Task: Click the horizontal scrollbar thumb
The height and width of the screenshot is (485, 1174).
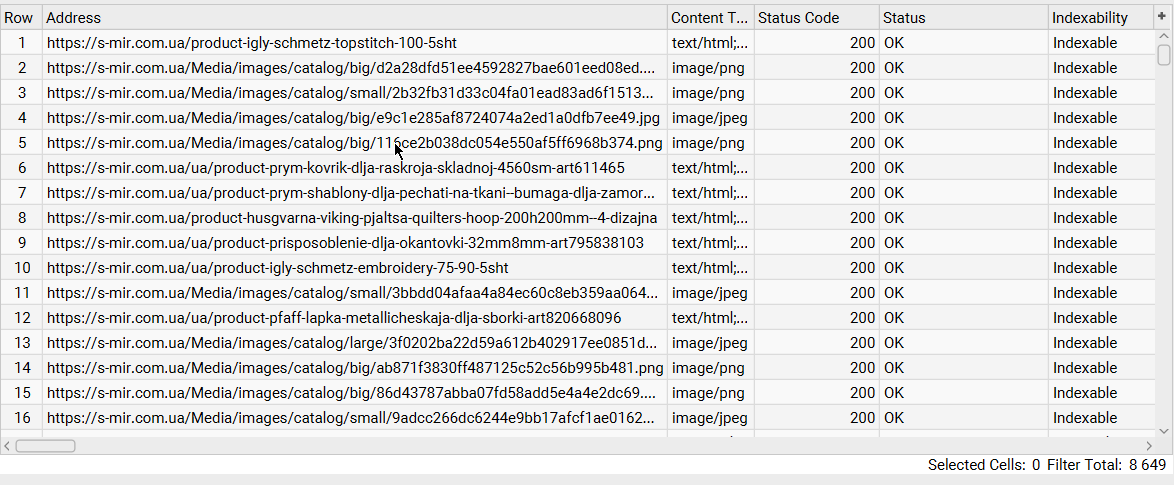Action: [x=45, y=446]
